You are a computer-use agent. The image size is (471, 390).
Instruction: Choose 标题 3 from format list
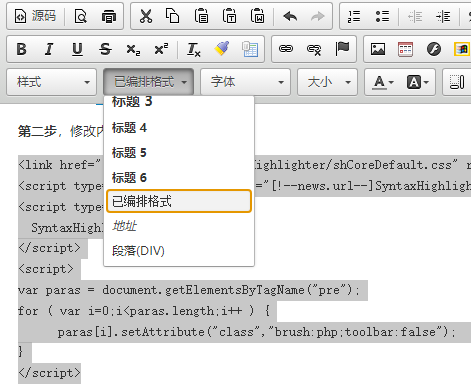pyautogui.click(x=179, y=102)
